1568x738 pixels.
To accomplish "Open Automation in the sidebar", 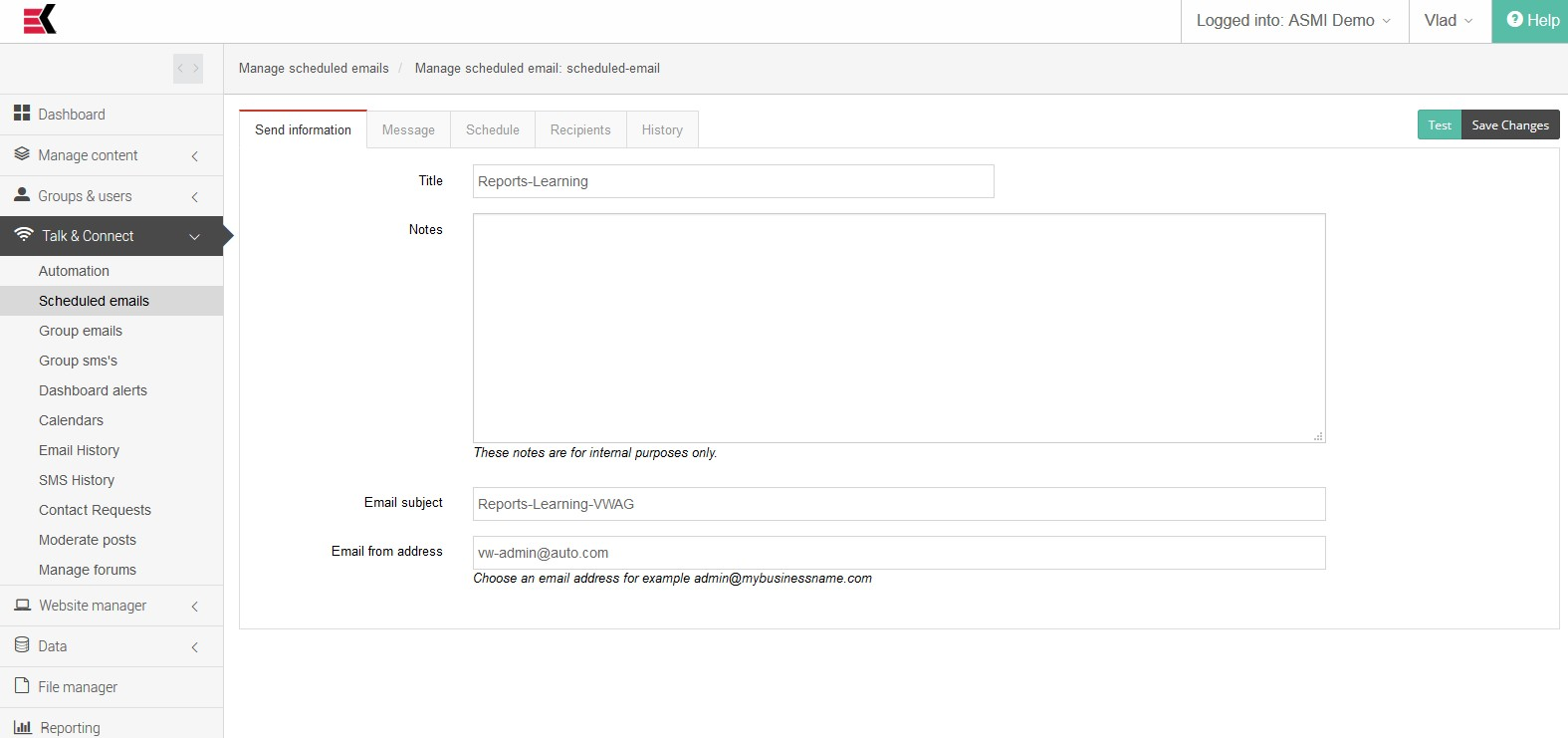I will click(x=112, y=271).
